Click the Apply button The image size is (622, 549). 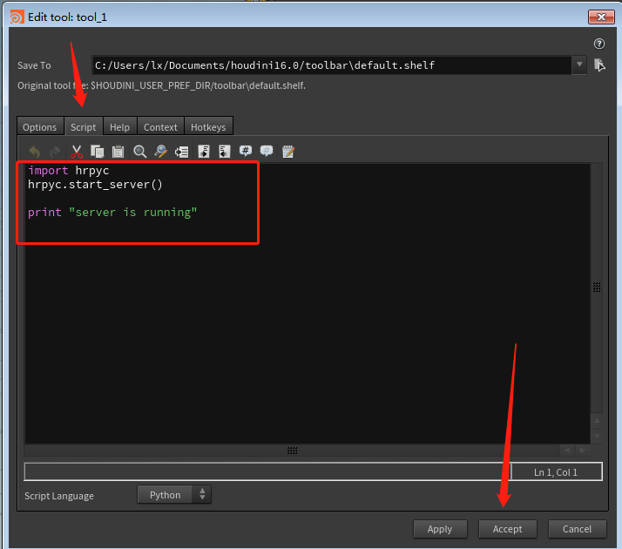click(x=440, y=529)
